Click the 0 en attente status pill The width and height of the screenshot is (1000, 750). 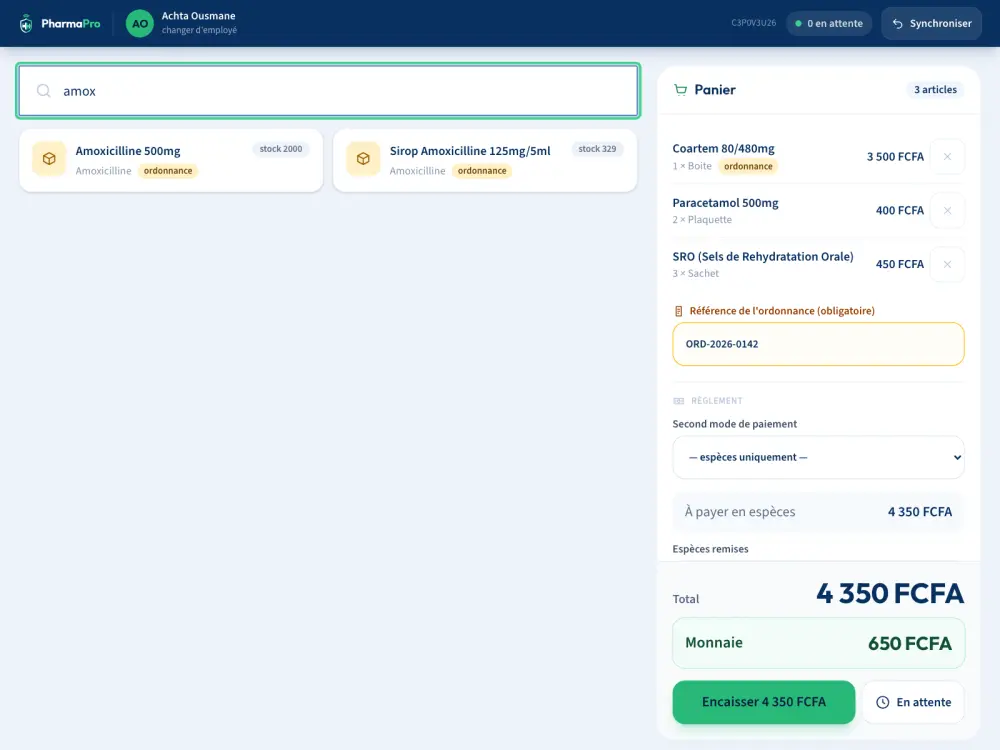click(x=828, y=24)
